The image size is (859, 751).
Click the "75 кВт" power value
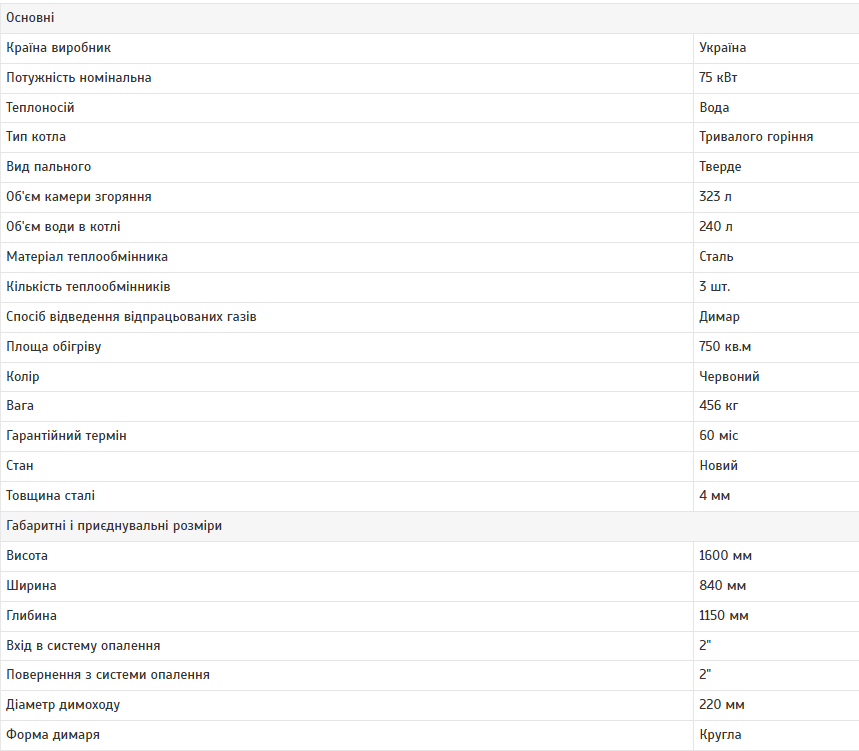[719, 78]
